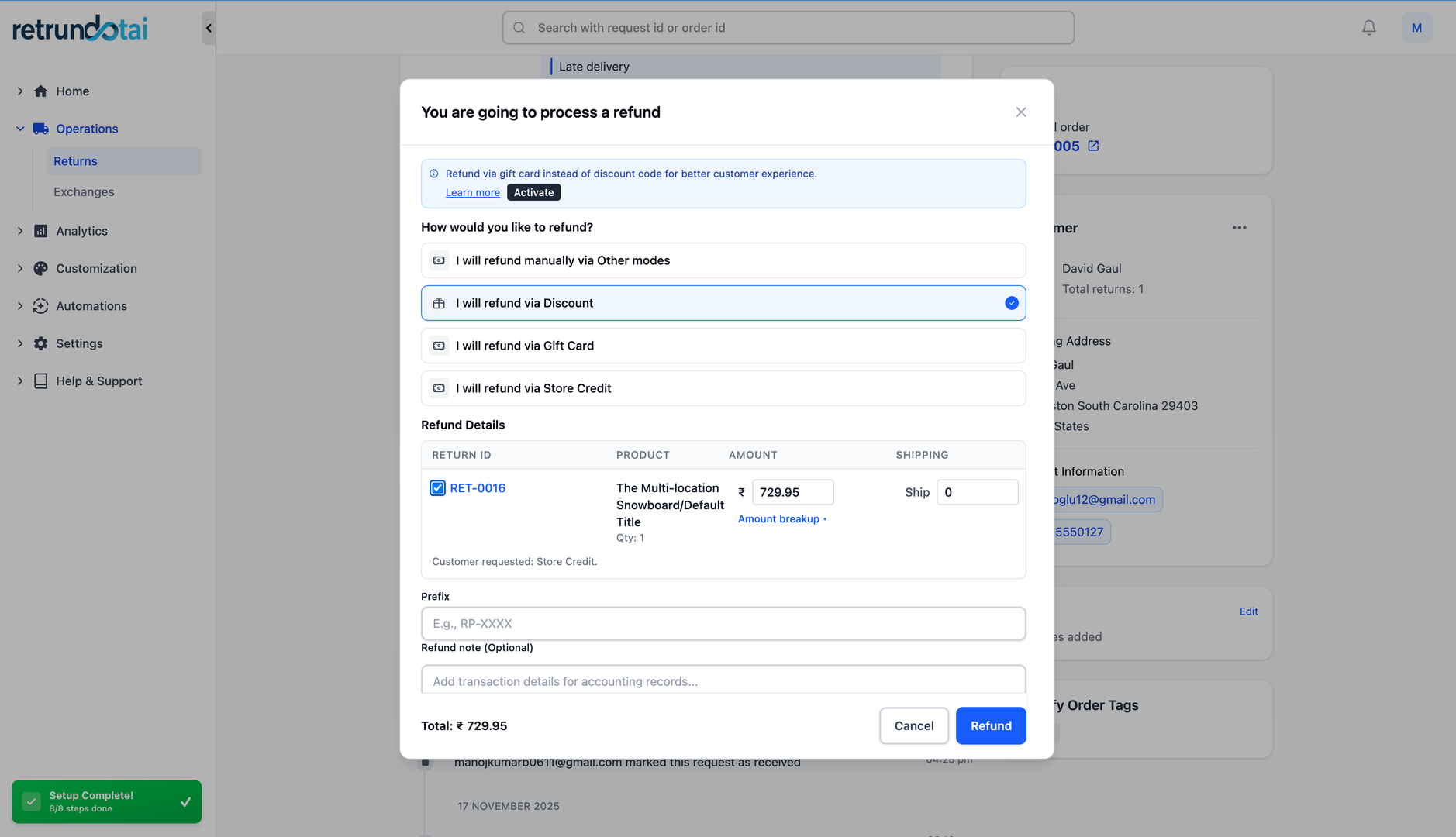The height and width of the screenshot is (837, 1456).
Task: Click the Automations icon in sidebar
Action: [41, 306]
